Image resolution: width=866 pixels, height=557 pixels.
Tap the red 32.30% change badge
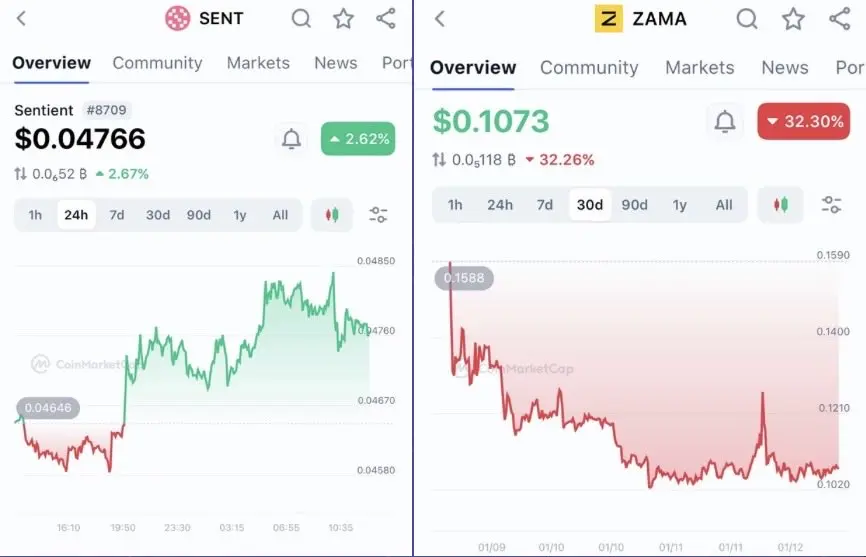[803, 122]
